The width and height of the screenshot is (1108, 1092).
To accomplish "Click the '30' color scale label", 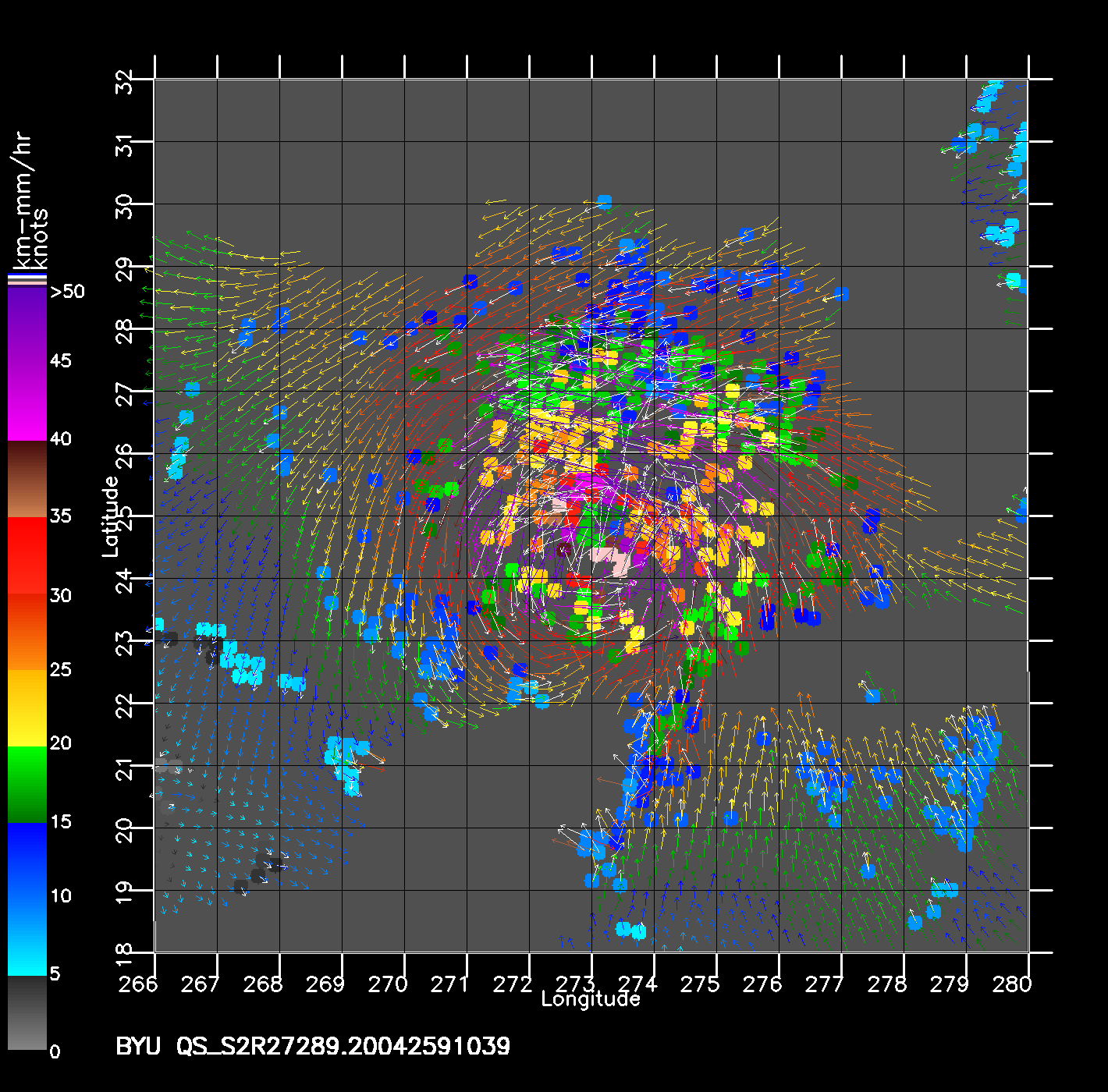I will tap(61, 595).
